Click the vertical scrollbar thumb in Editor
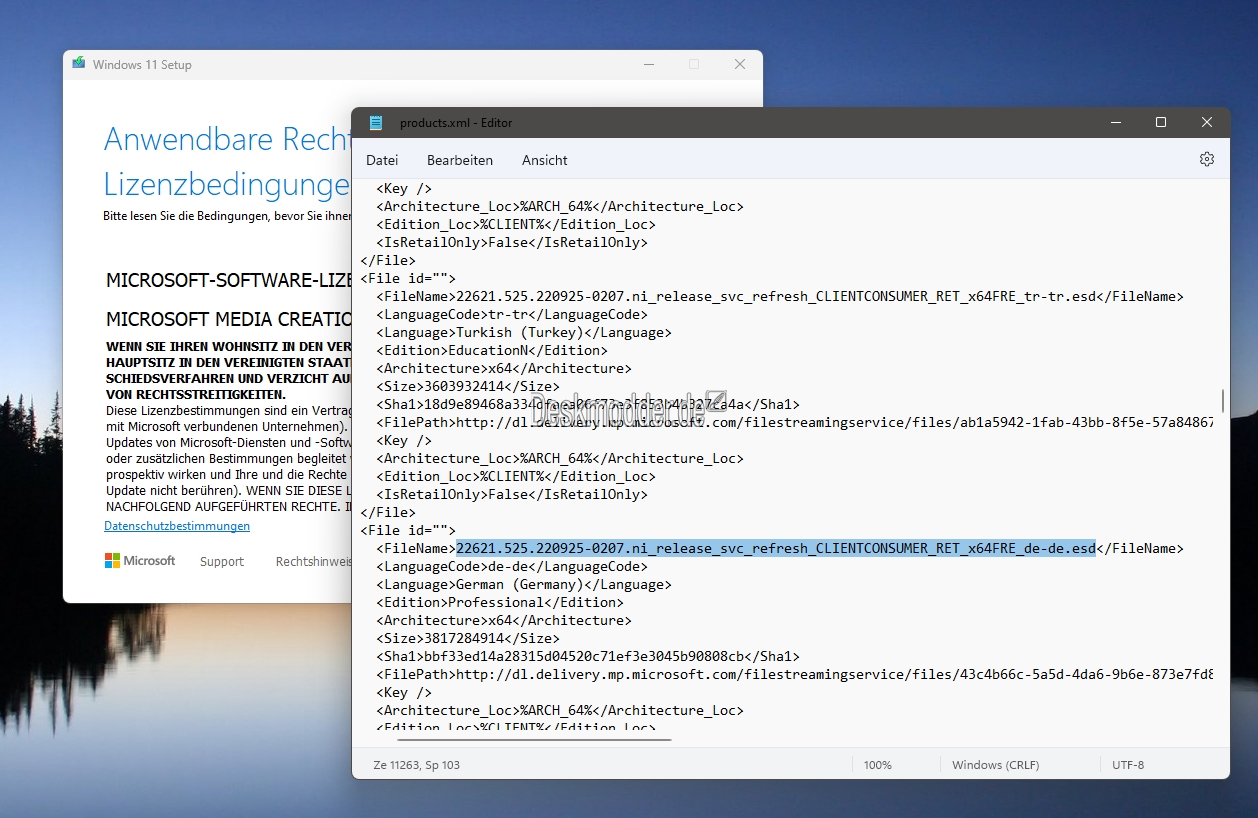This screenshot has height=818, width=1258. coord(1224,400)
